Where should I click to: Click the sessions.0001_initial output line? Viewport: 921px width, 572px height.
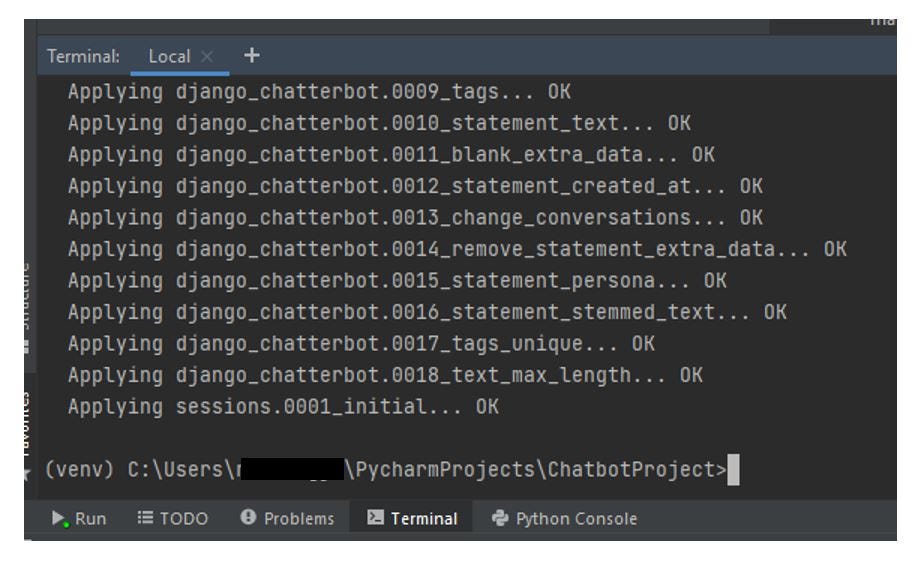click(283, 407)
